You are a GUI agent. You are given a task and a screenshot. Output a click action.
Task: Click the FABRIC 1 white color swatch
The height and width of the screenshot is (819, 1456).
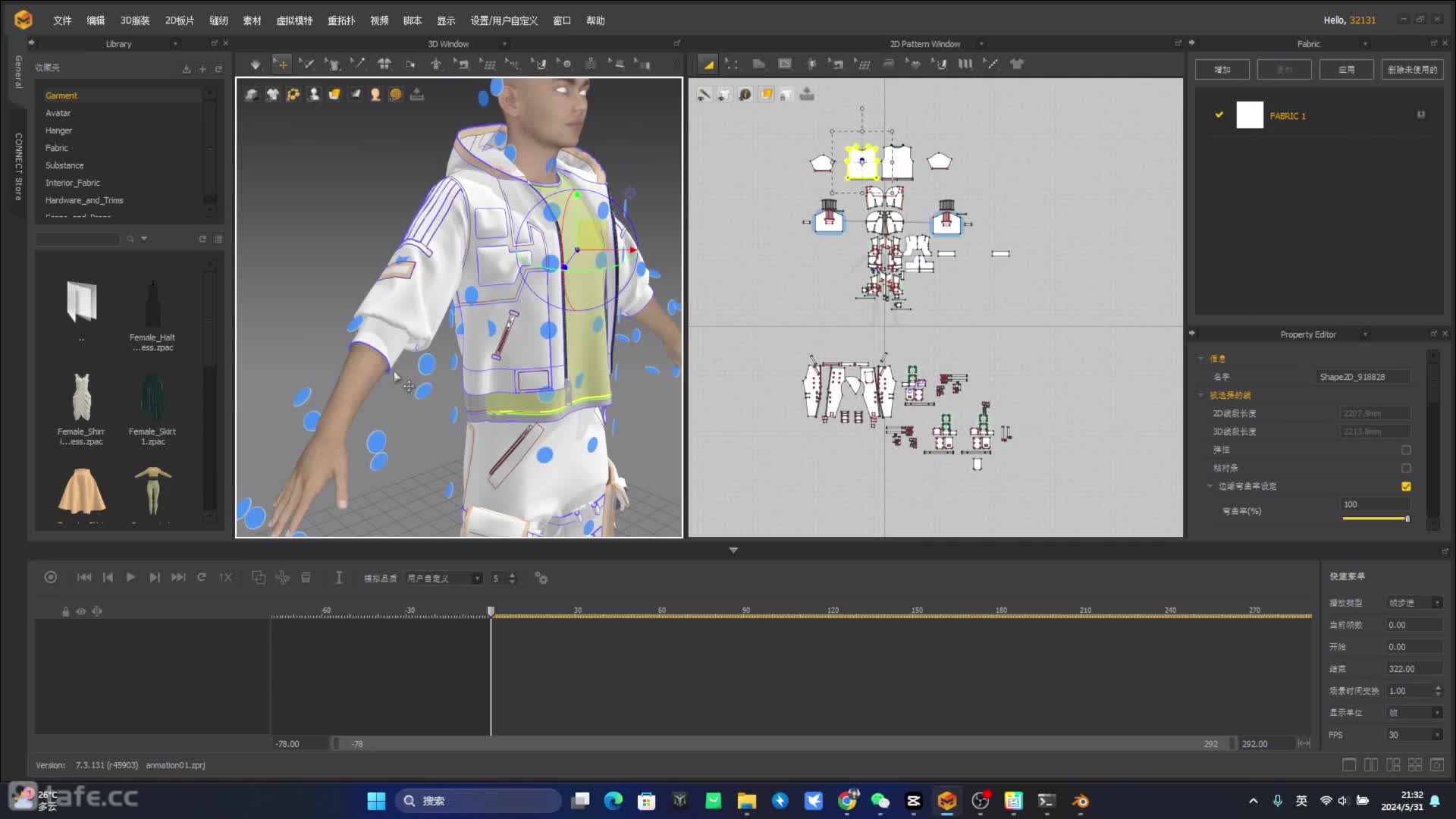(1250, 115)
